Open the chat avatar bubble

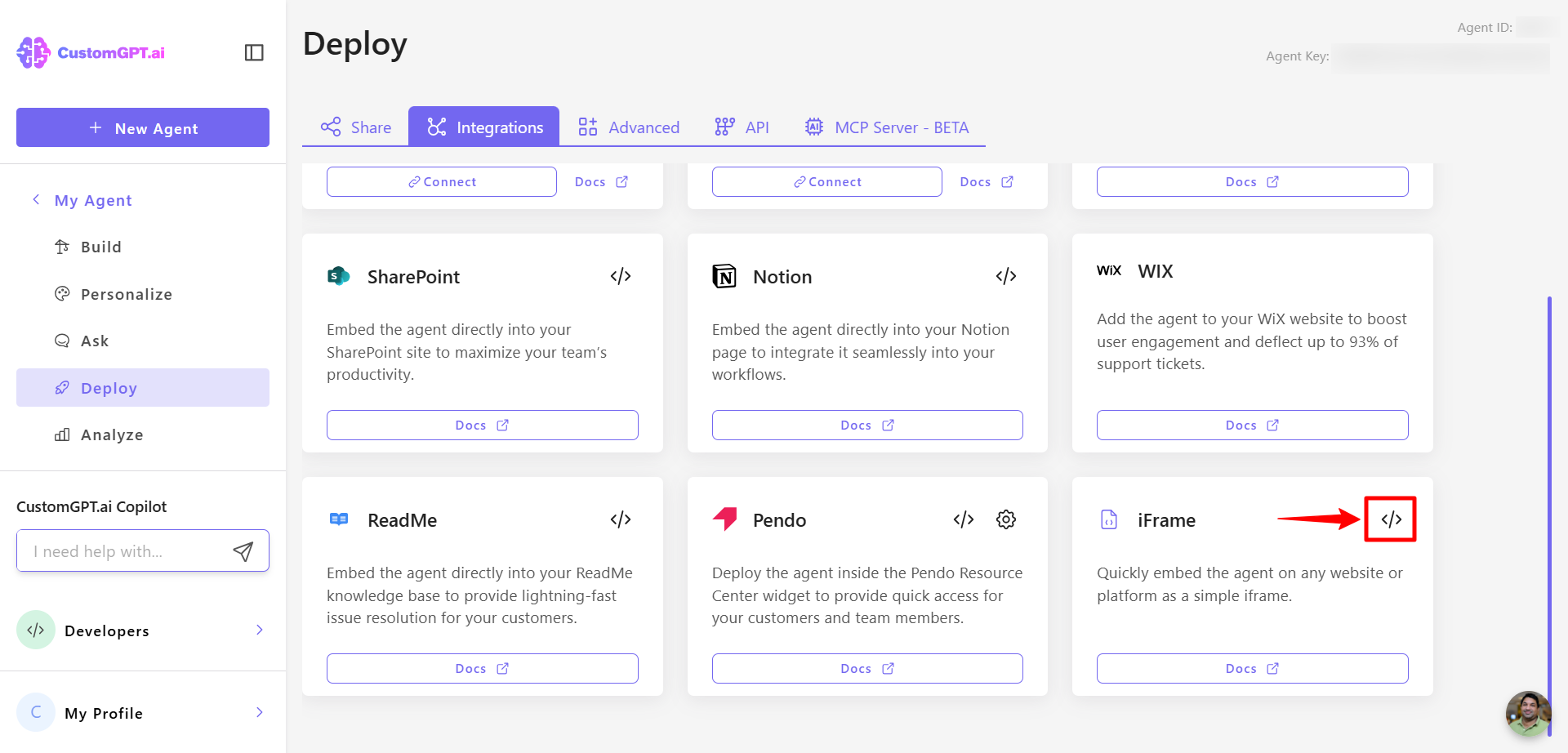pos(1528,713)
